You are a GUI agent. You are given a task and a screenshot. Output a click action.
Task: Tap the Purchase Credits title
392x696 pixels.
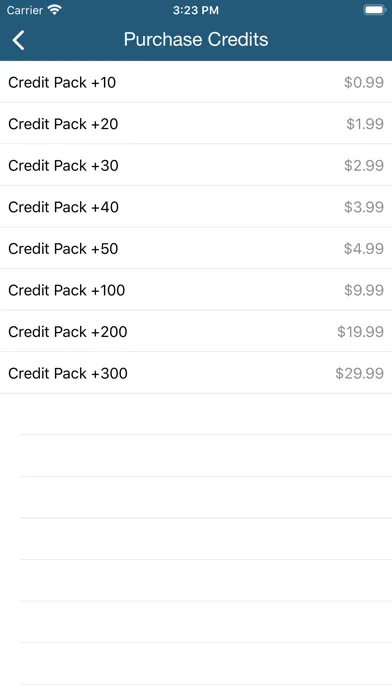coord(196,40)
